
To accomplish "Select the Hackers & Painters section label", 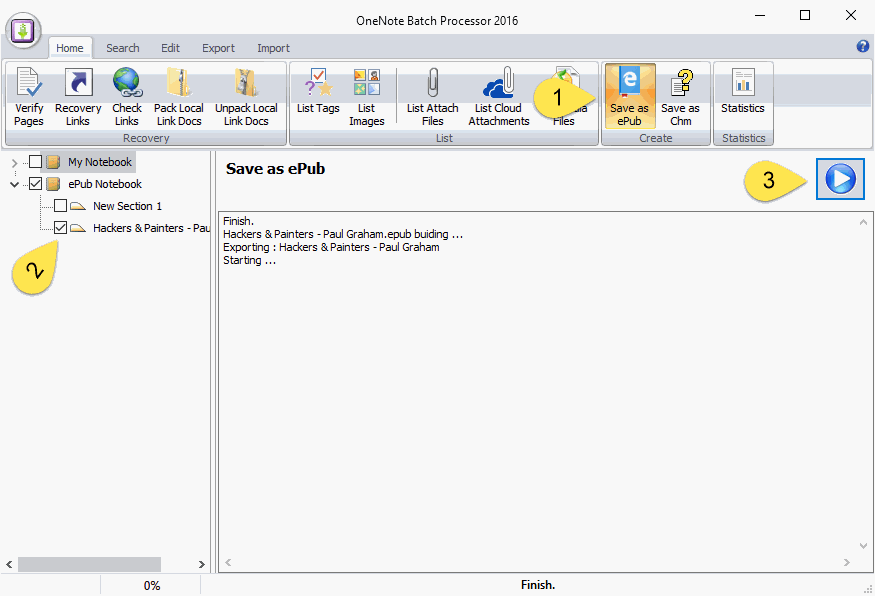I will coord(151,228).
